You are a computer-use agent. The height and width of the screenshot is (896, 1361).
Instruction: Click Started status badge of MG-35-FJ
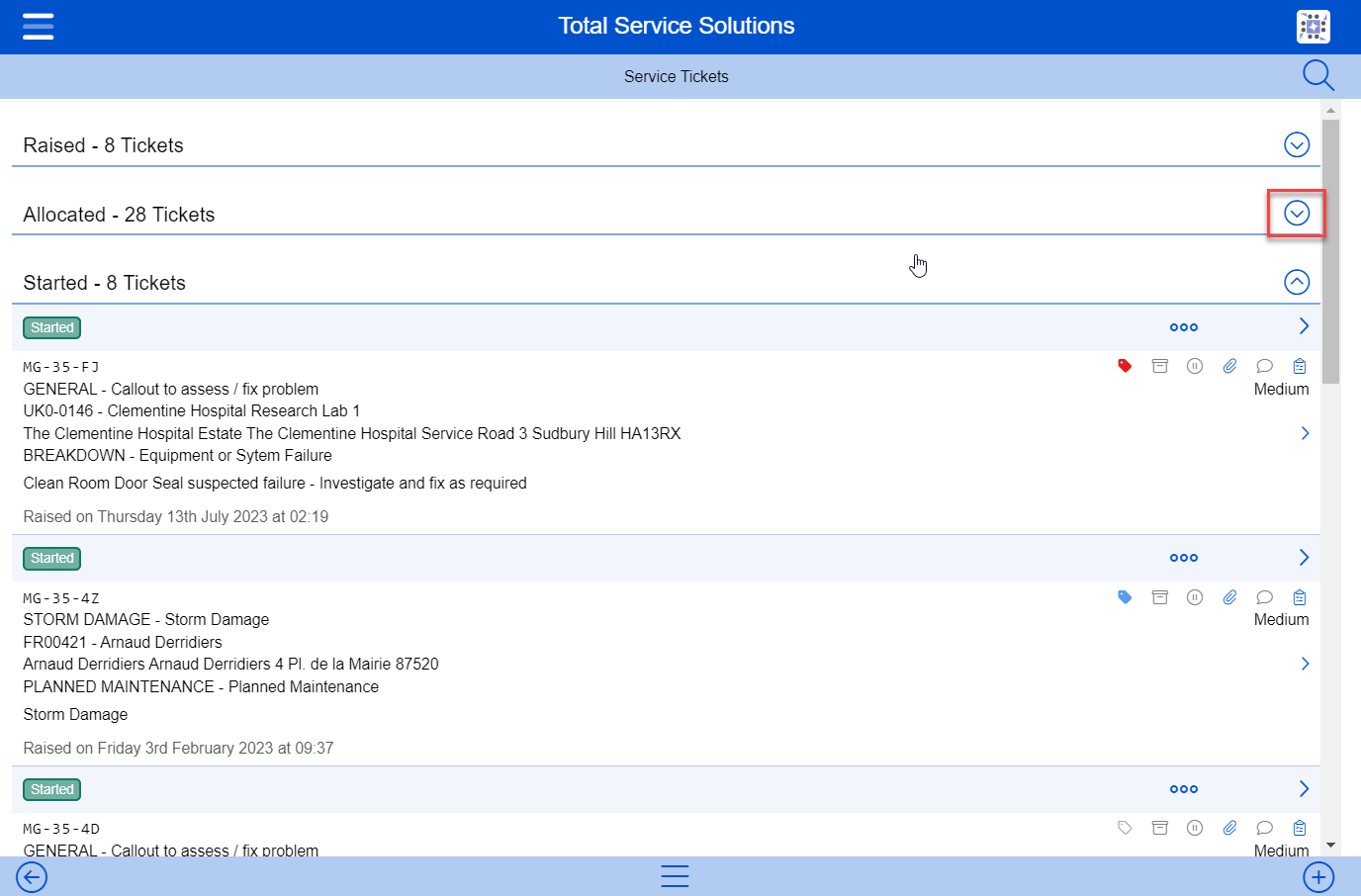[x=51, y=327]
